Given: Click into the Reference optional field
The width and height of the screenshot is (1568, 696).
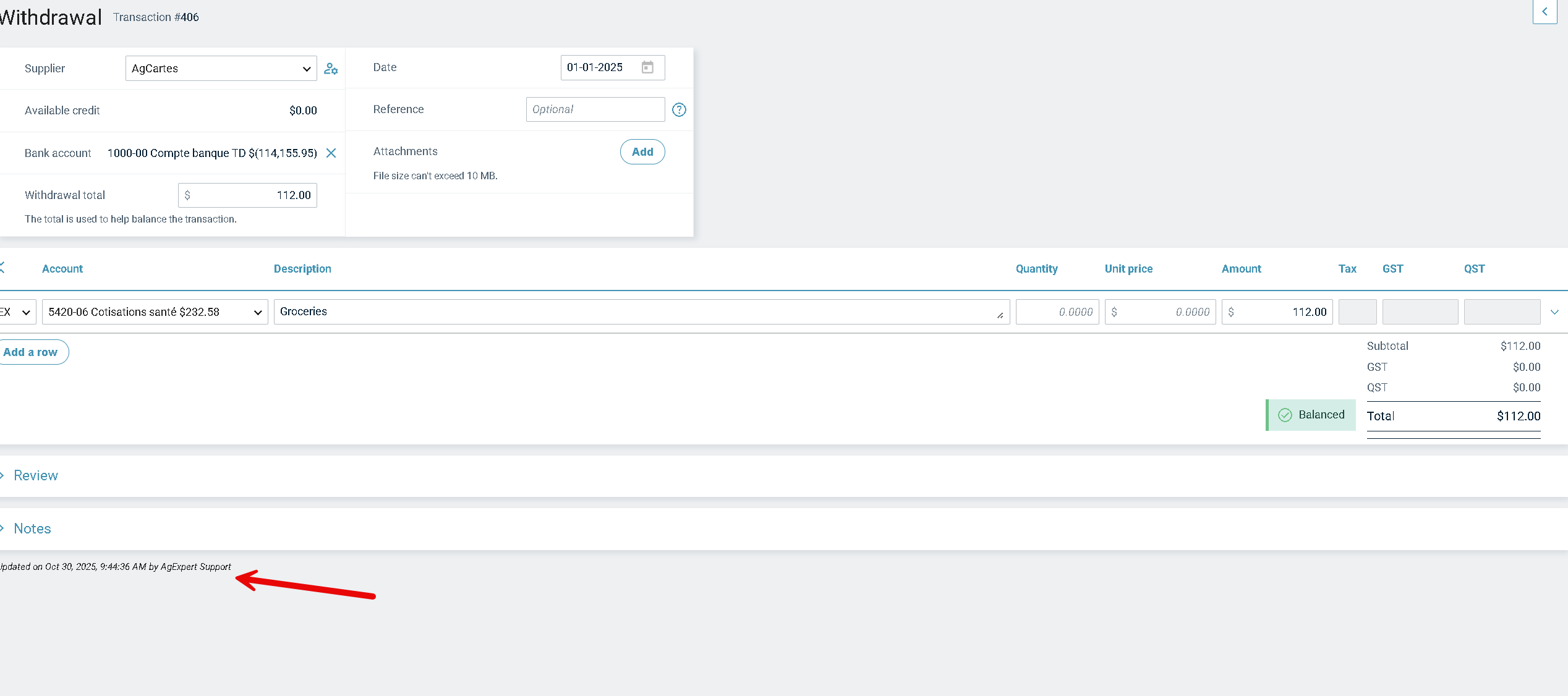Looking at the screenshot, I should 595,109.
